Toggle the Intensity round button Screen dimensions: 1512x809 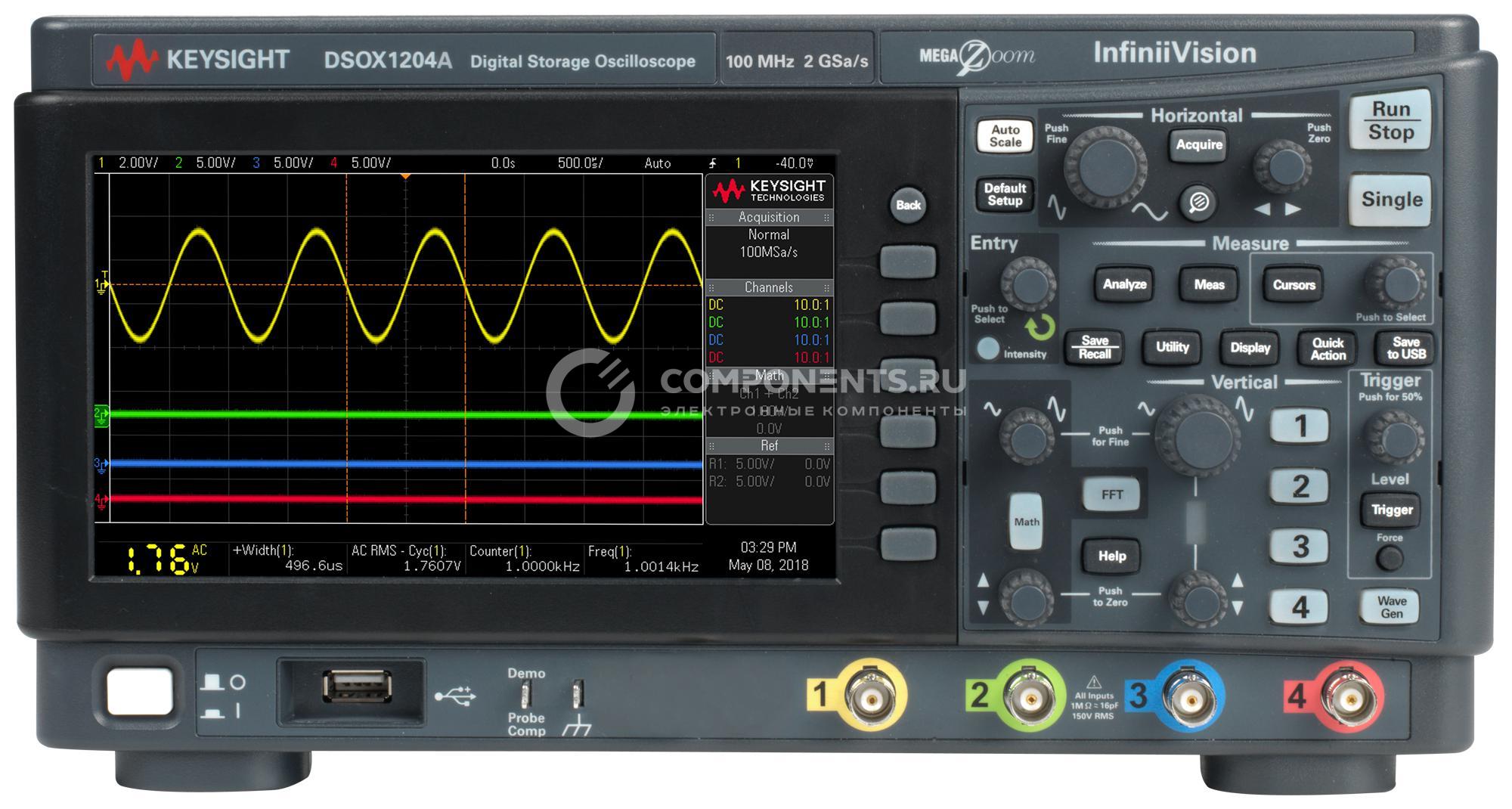(x=987, y=349)
